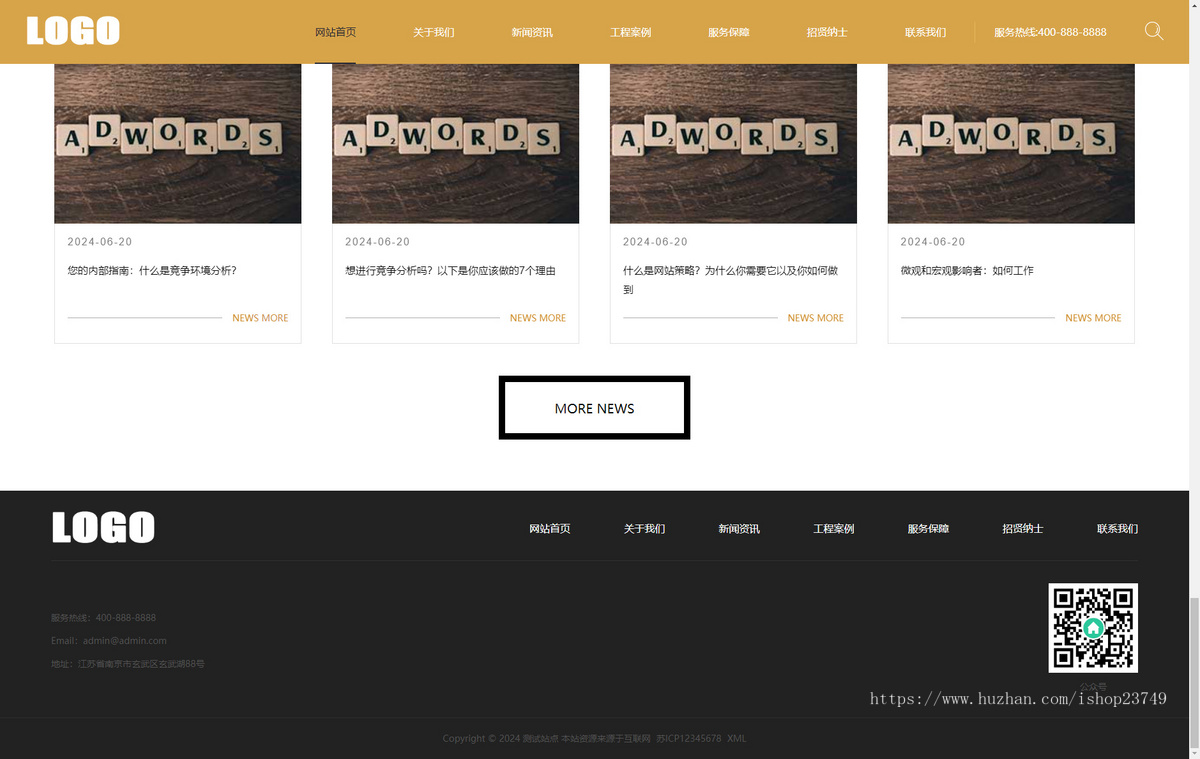The width and height of the screenshot is (1200, 759).
Task: Click footer text 服务热线：400-888-8888
Action: pos(104,617)
